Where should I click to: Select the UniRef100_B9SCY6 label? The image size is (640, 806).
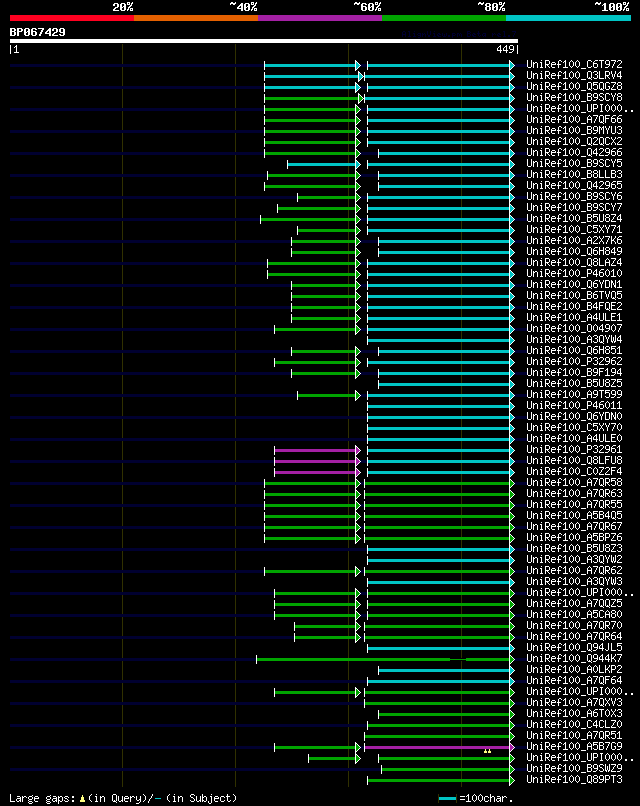[x=574, y=196]
